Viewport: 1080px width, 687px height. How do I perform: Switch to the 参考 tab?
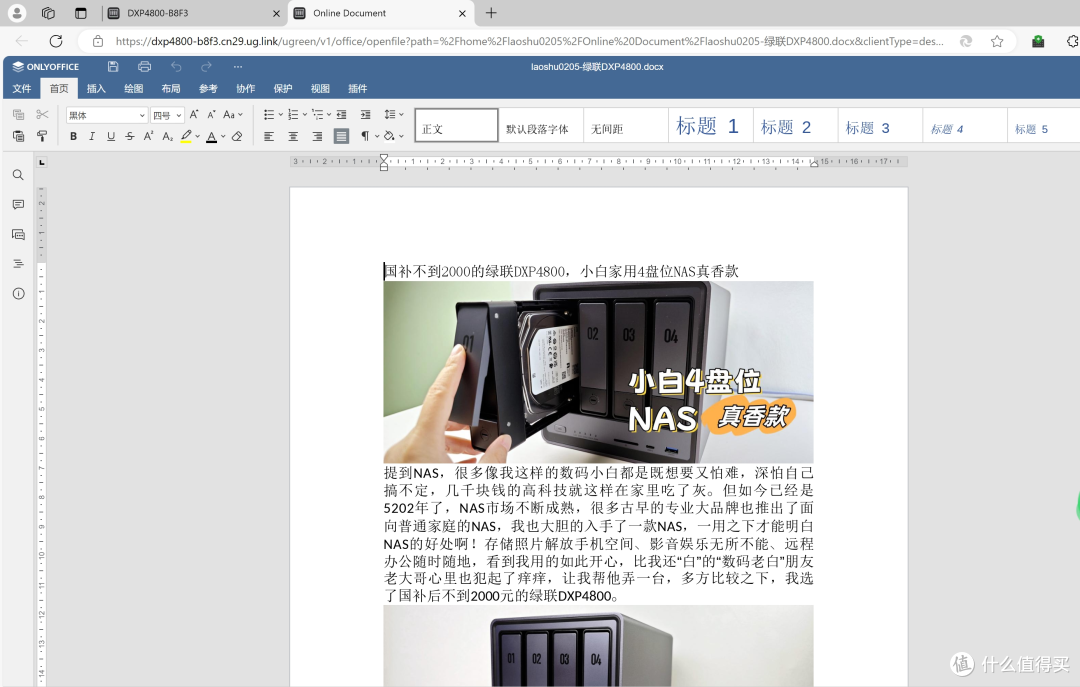click(208, 88)
